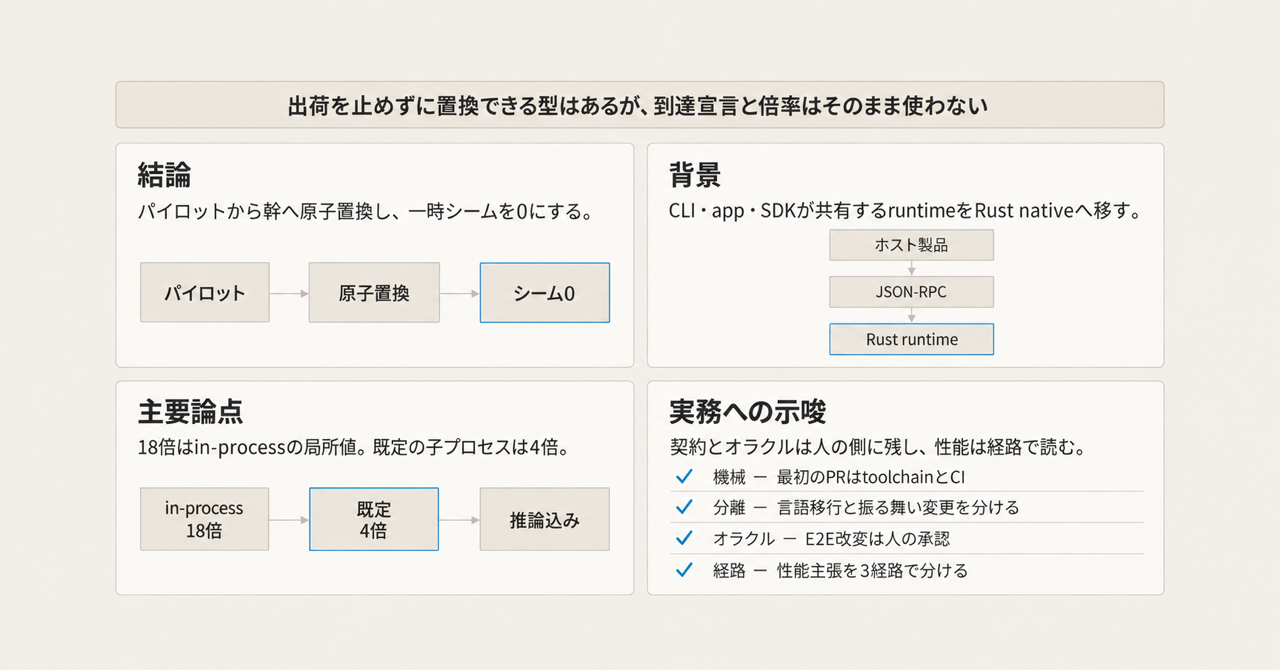Click the Rust runtime diagram box
Image resolution: width=1280 pixels, height=670 pixels.
[912, 339]
